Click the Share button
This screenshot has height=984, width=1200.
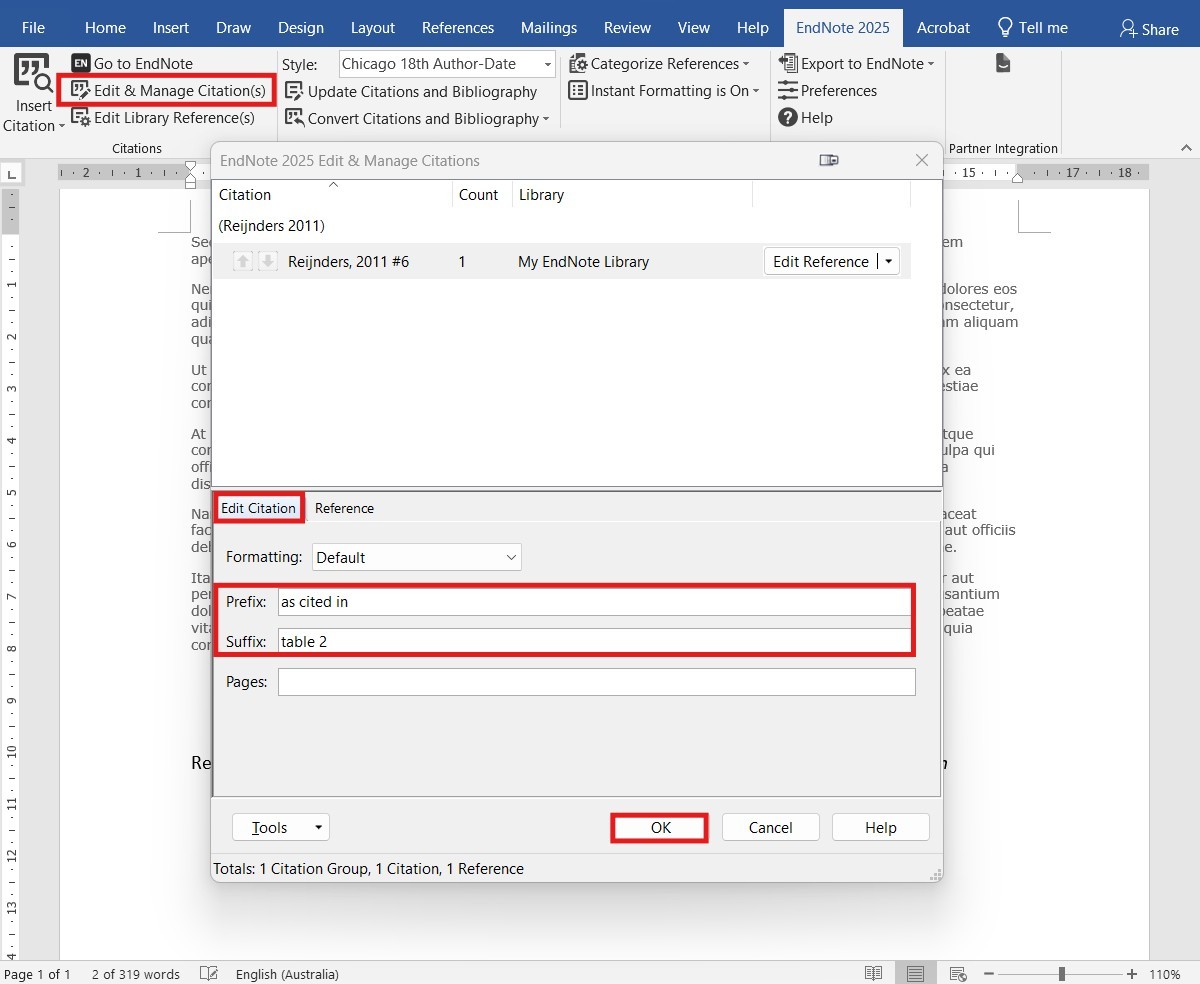pyautogui.click(x=1149, y=29)
